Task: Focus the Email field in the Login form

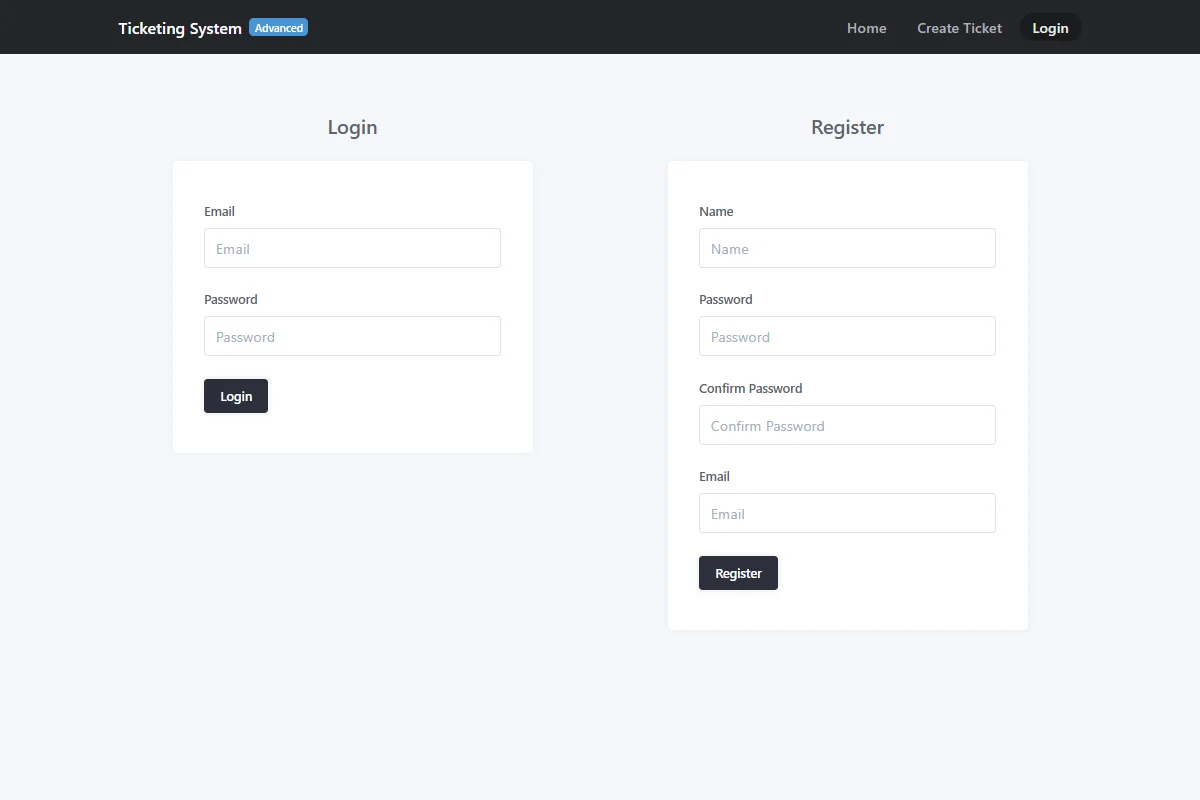Action: (x=352, y=248)
